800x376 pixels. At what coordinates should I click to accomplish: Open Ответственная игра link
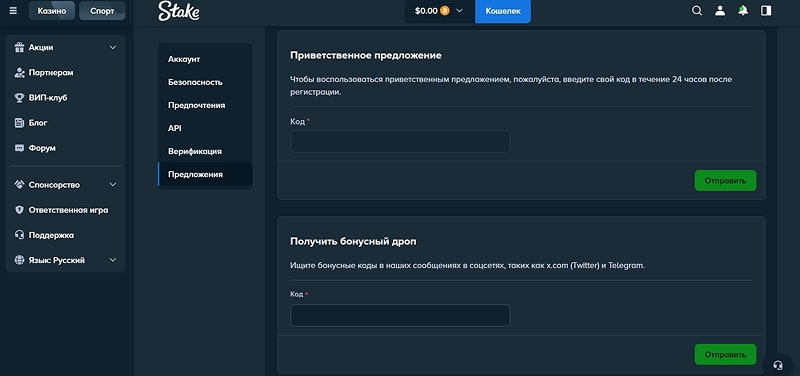68,210
